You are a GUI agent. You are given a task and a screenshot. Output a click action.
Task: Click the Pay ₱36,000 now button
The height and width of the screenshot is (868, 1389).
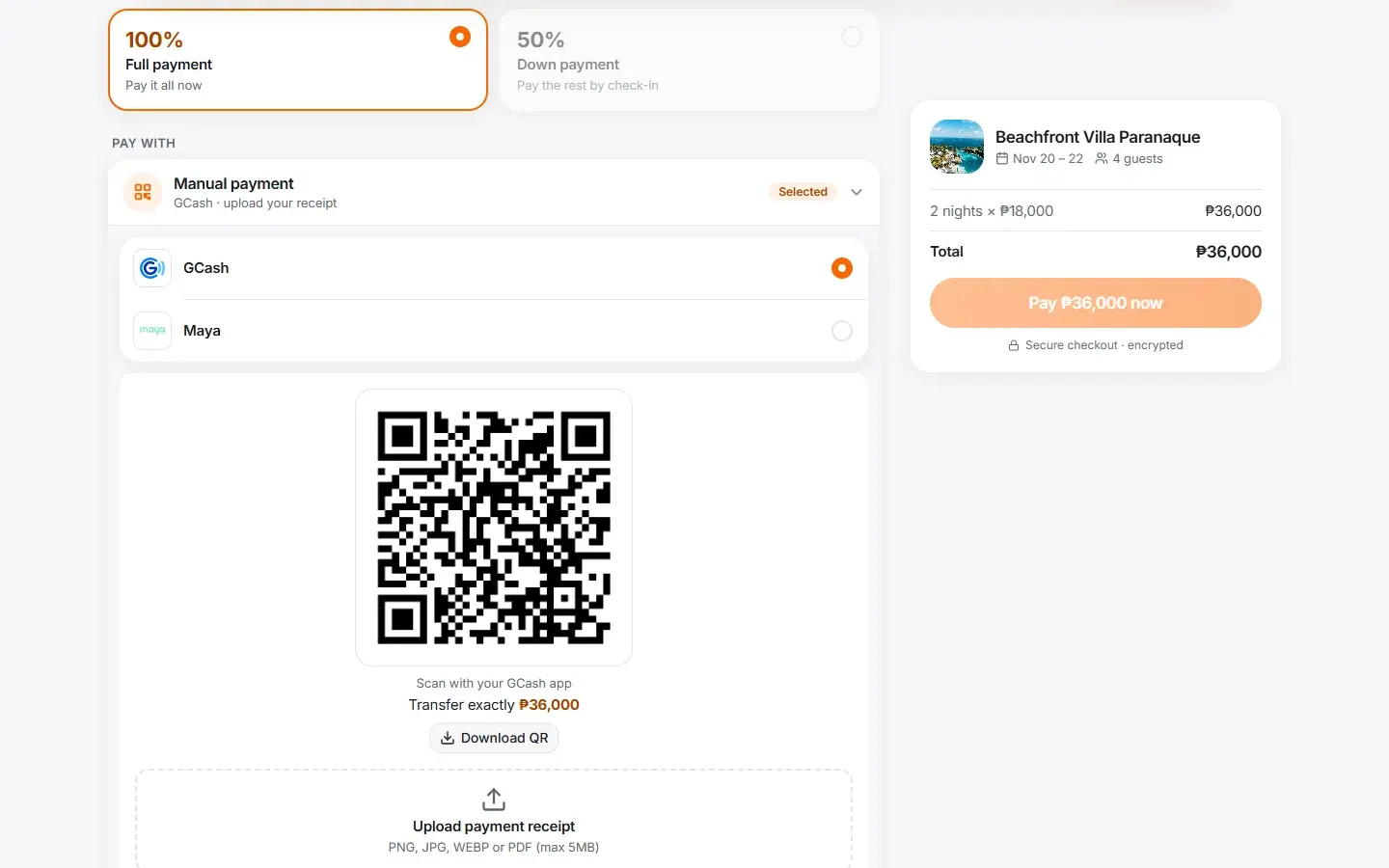[1096, 303]
